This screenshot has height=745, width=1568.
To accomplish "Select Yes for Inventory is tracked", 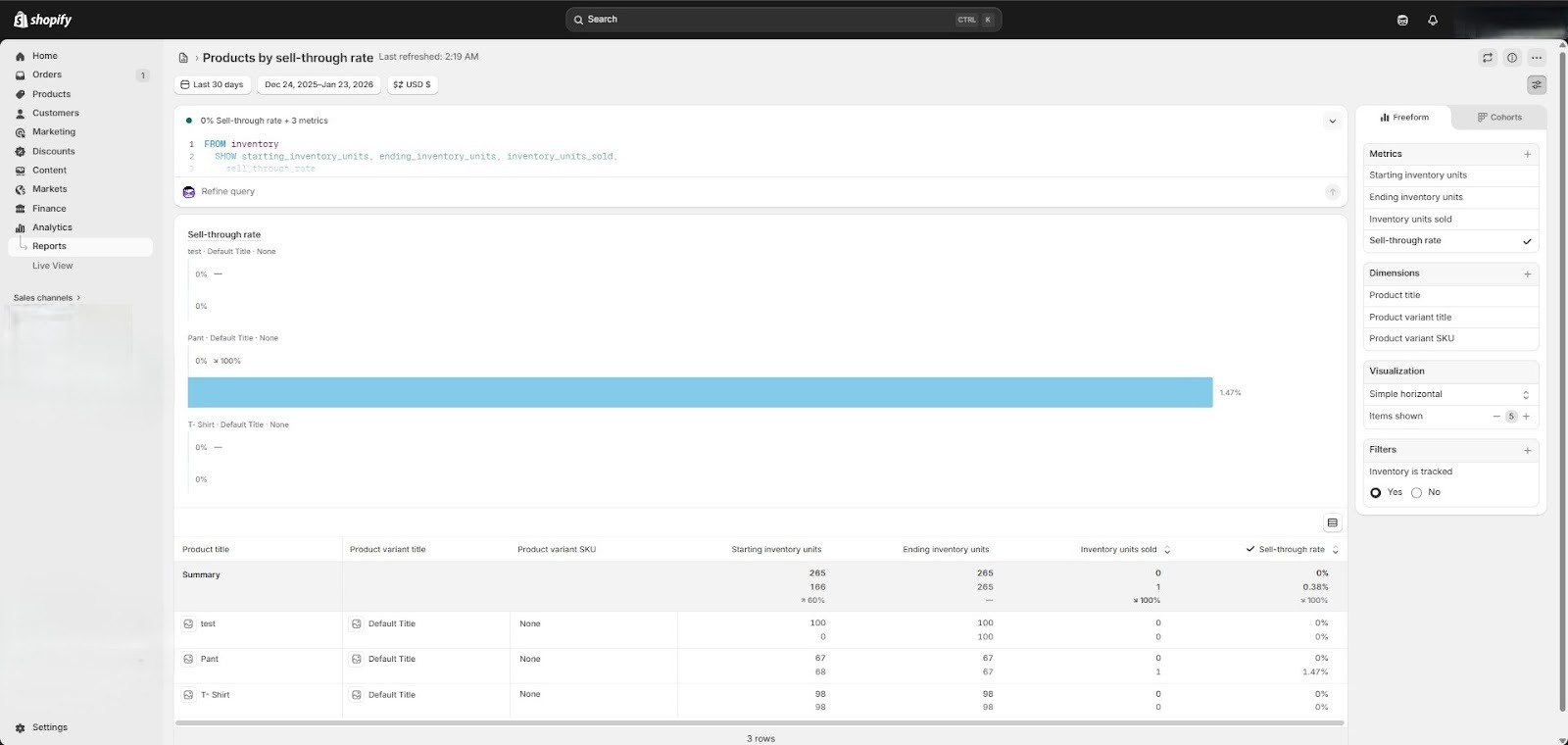I will (1376, 493).
